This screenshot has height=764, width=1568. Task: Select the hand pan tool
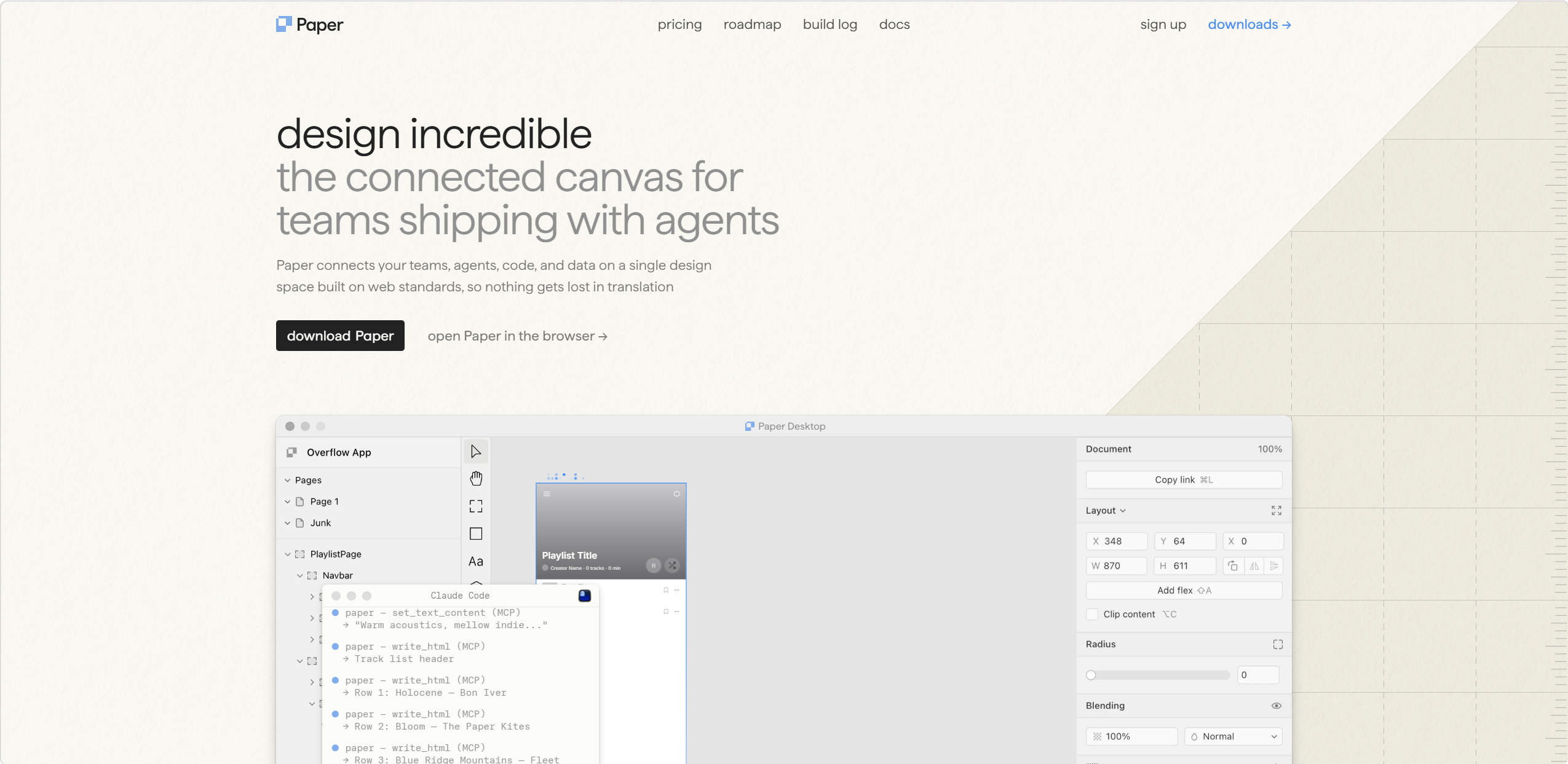pyautogui.click(x=476, y=478)
